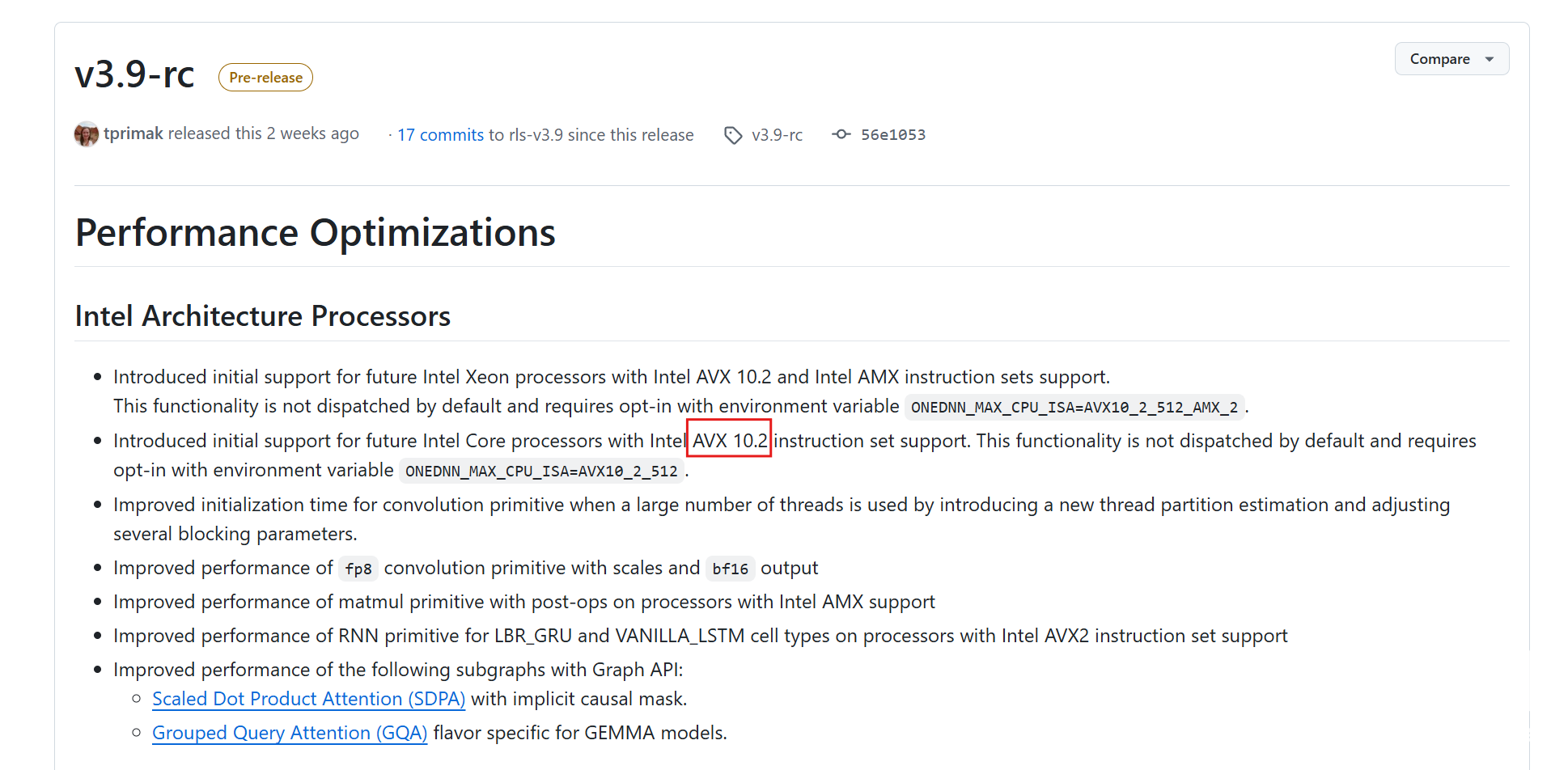The height and width of the screenshot is (770, 1568).
Task: Click the bf16 inline code label
Action: (x=730, y=569)
